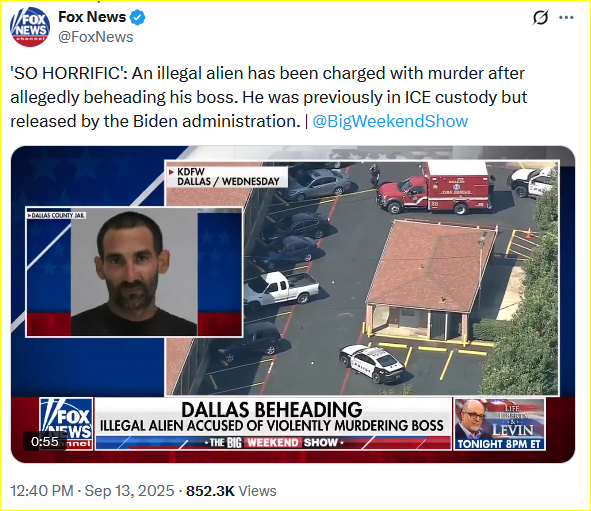Click the Levin Tonight 8PM ET promo
Screen dimensions: 591x511
click(499, 424)
